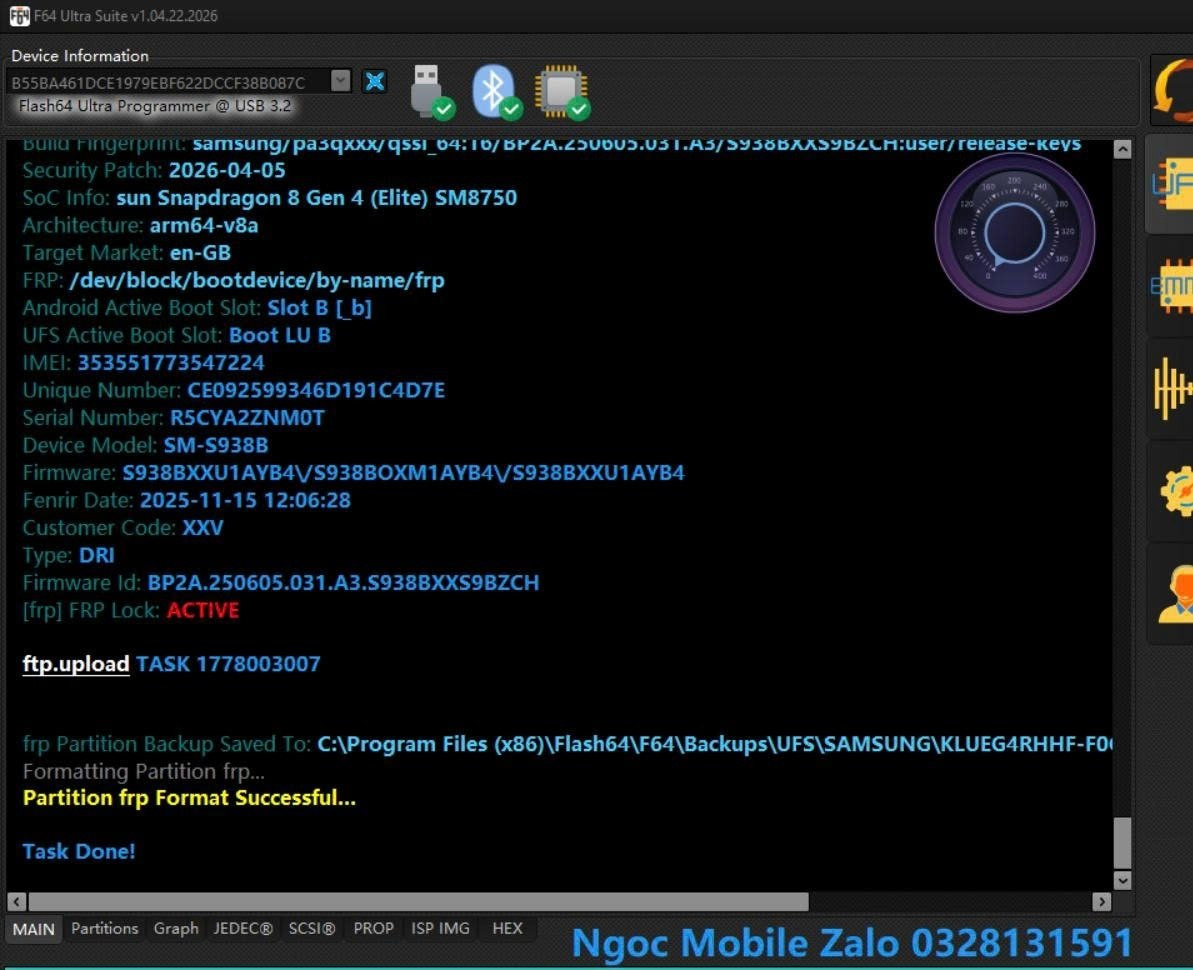Click the TASK 1778003007 text
The height and width of the screenshot is (970, 1193).
coord(228,664)
